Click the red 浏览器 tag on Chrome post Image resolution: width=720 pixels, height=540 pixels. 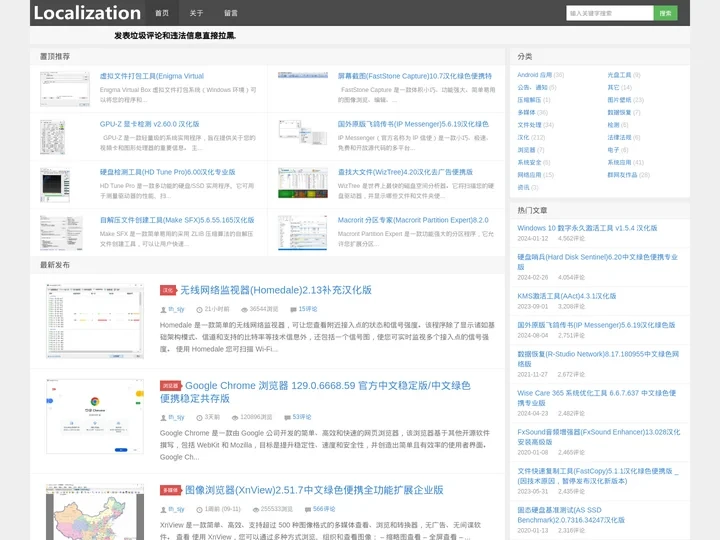(x=171, y=386)
